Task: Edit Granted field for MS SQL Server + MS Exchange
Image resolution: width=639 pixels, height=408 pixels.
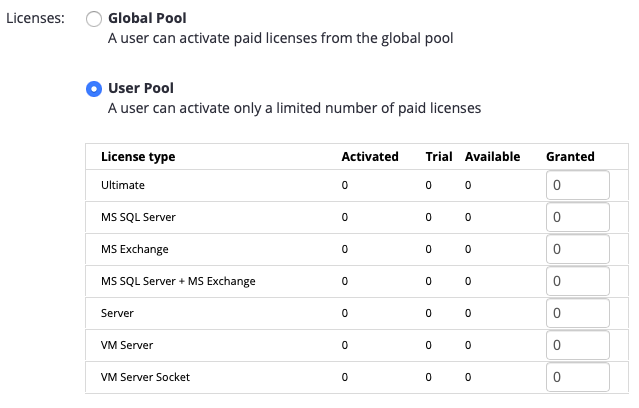Action: coord(577,281)
